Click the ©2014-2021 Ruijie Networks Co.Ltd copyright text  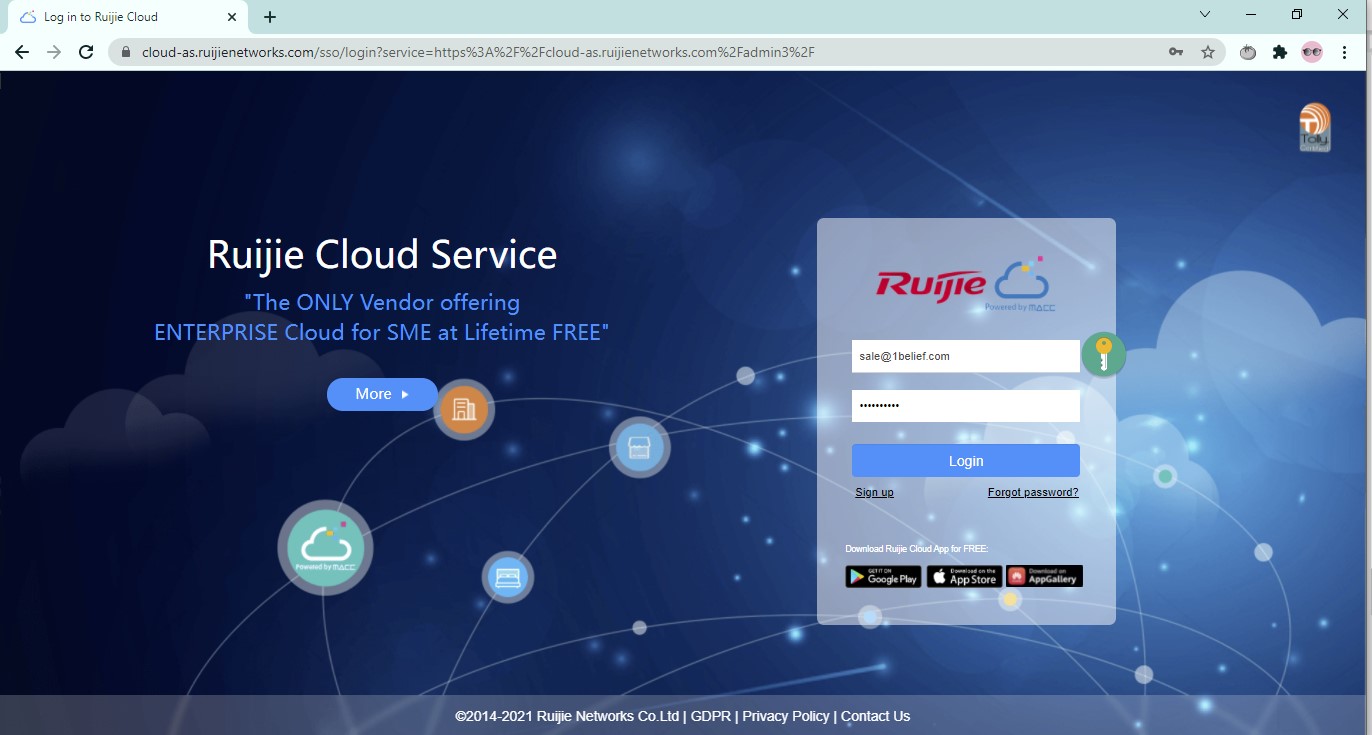[x=567, y=716]
